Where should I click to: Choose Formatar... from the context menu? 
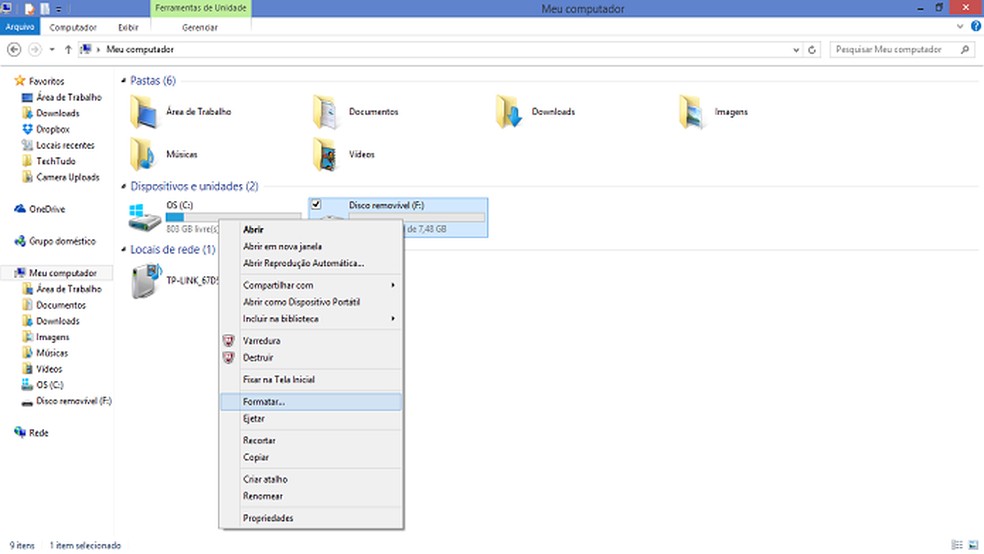(x=311, y=402)
